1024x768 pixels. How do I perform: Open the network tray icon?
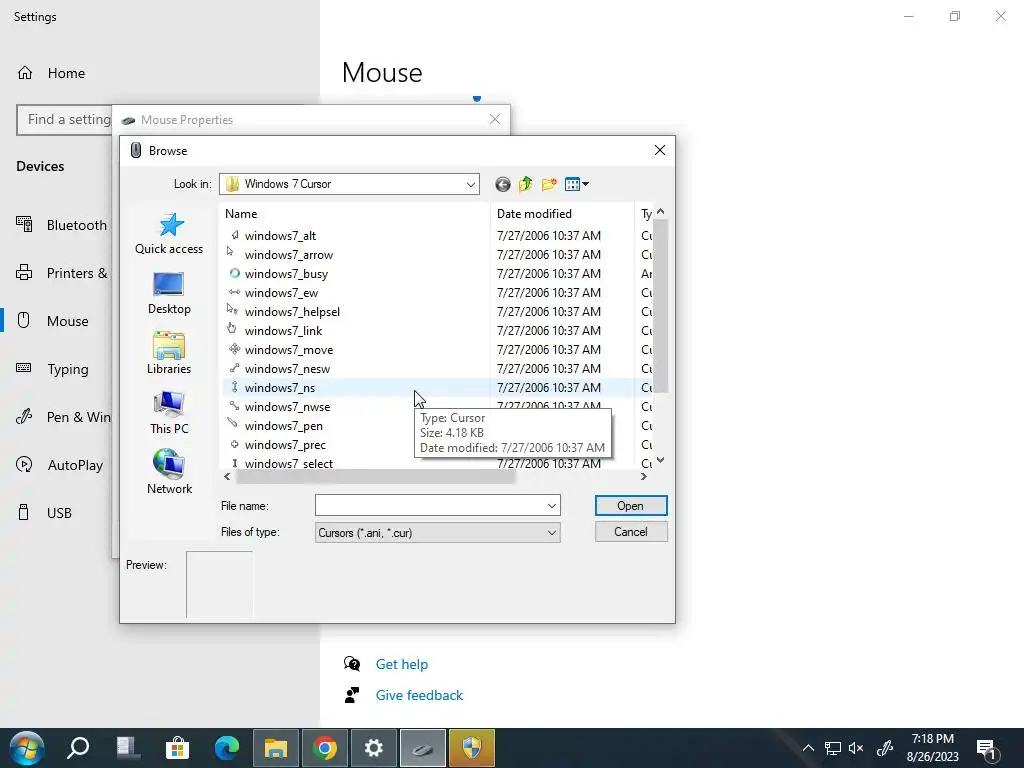click(x=833, y=748)
